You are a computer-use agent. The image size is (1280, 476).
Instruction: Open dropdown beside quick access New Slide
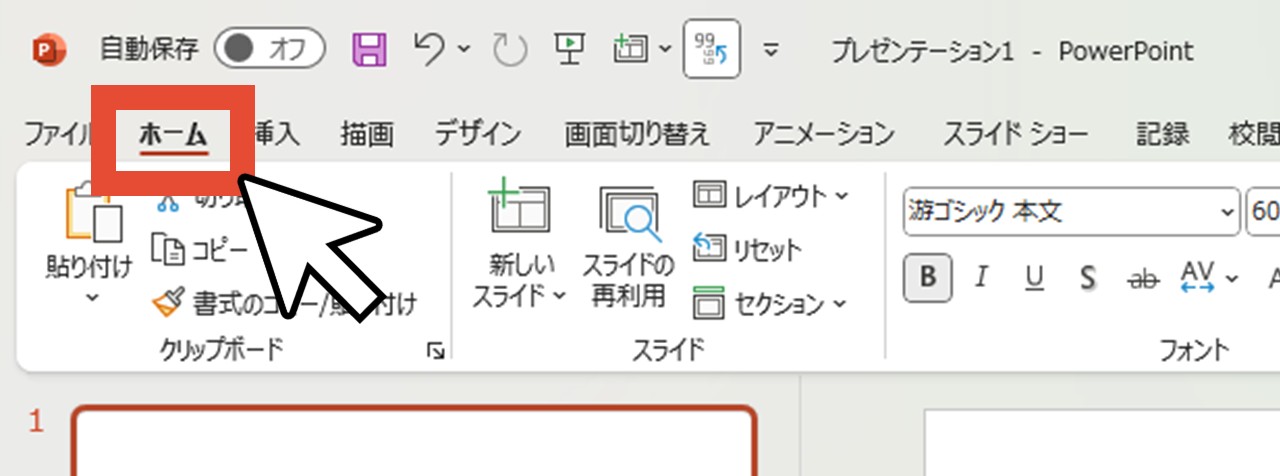pos(665,49)
